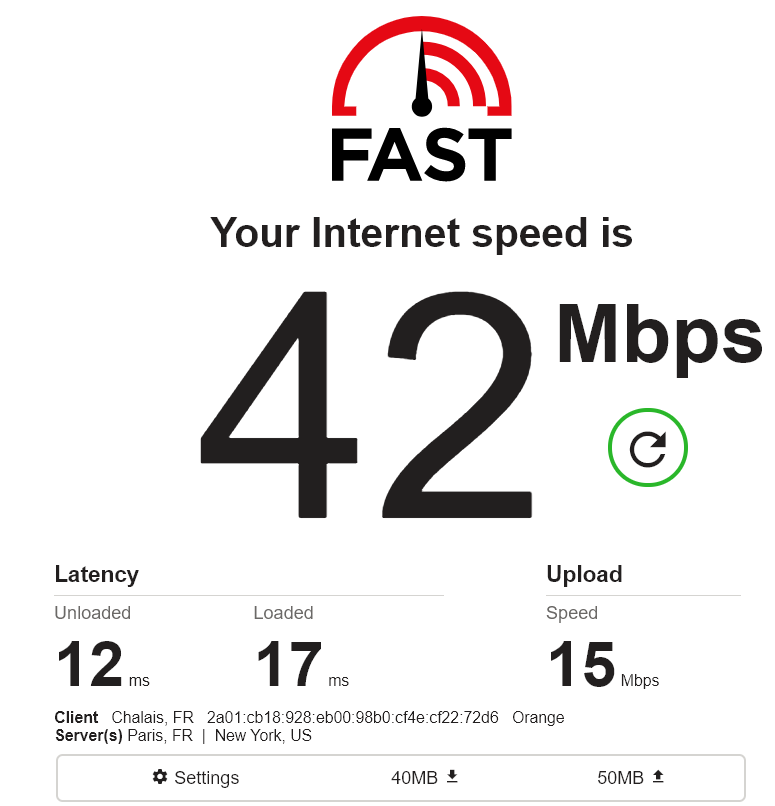Image resolution: width=775 pixels, height=806 pixels.
Task: Click the upload arrow icon beside 50MB
Action: 658,776
